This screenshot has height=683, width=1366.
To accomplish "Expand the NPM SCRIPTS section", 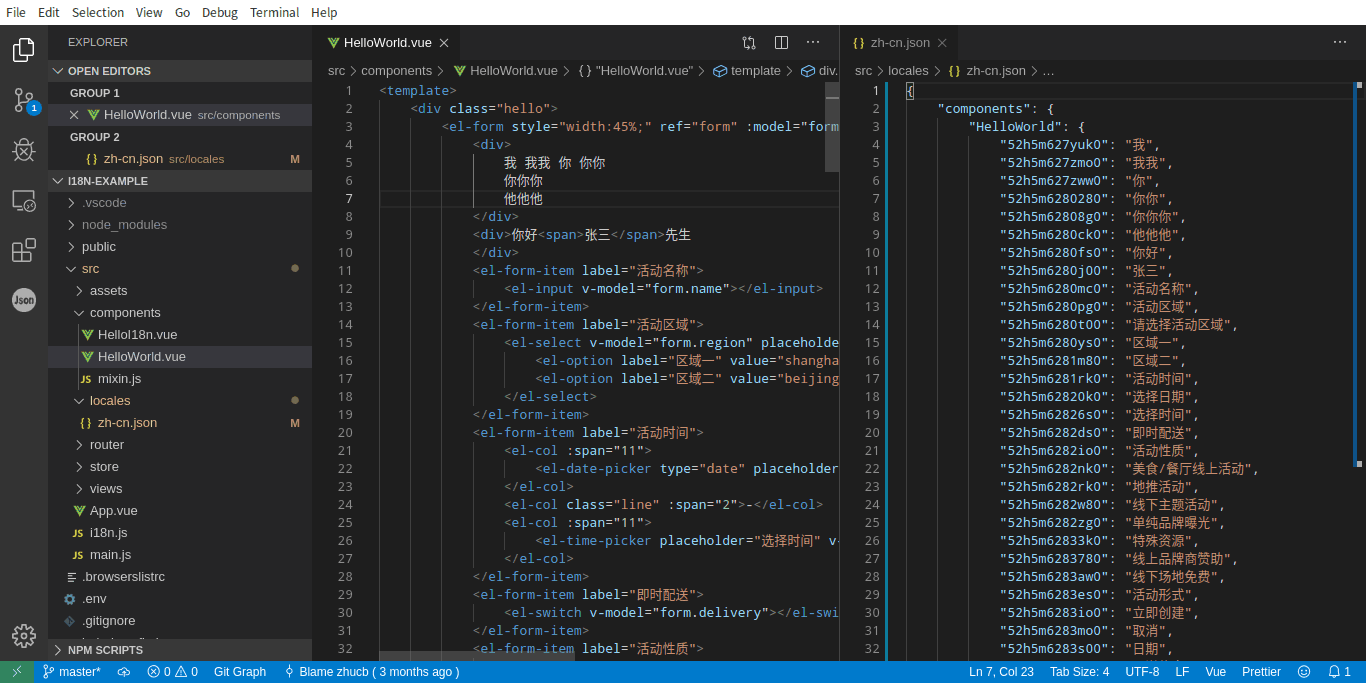I will (x=105, y=650).
